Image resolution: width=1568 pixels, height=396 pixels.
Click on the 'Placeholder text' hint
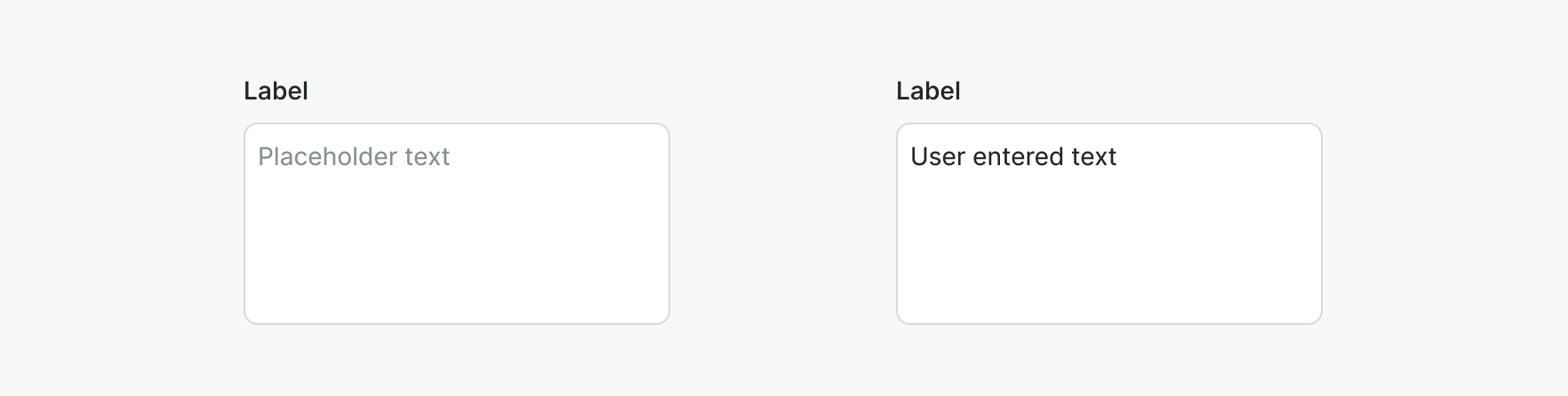click(354, 157)
